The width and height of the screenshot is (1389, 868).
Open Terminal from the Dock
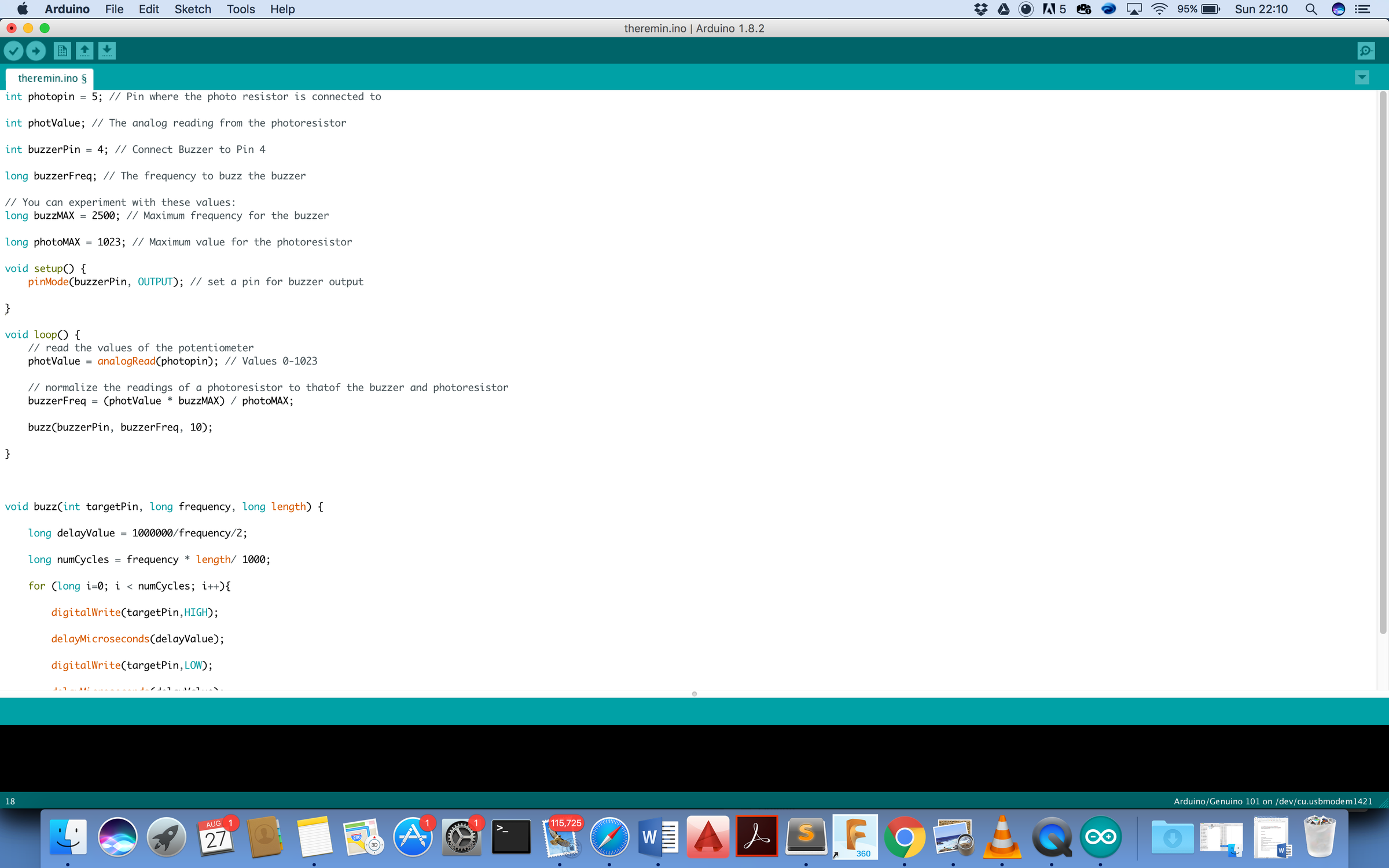pyautogui.click(x=510, y=837)
